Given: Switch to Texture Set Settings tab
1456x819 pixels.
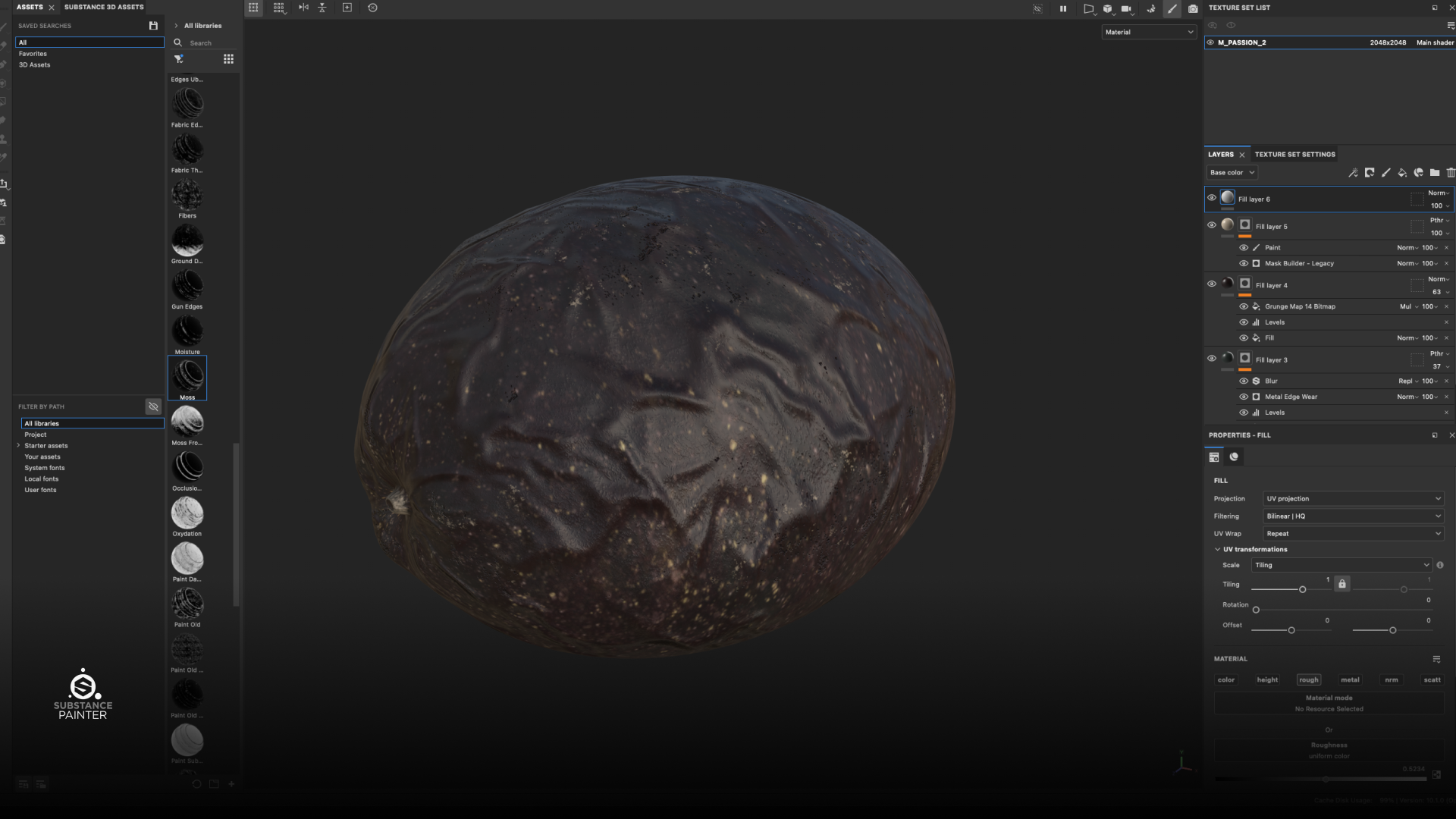Looking at the screenshot, I should pos(1294,154).
